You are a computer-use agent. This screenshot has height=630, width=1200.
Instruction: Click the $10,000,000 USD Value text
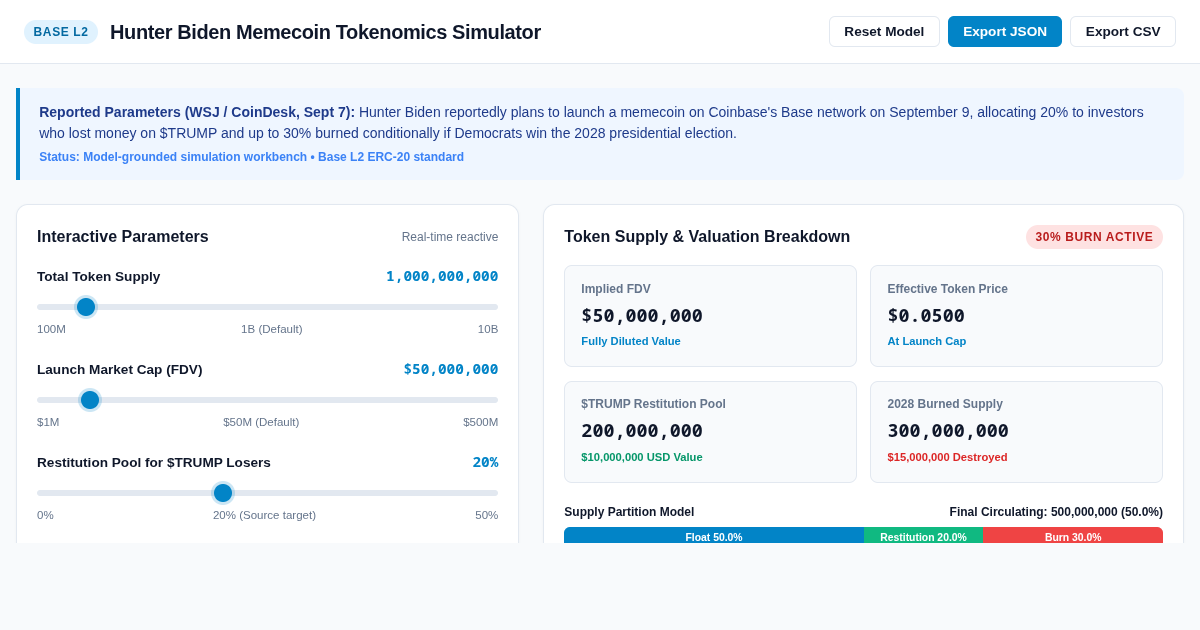pyautogui.click(x=642, y=457)
